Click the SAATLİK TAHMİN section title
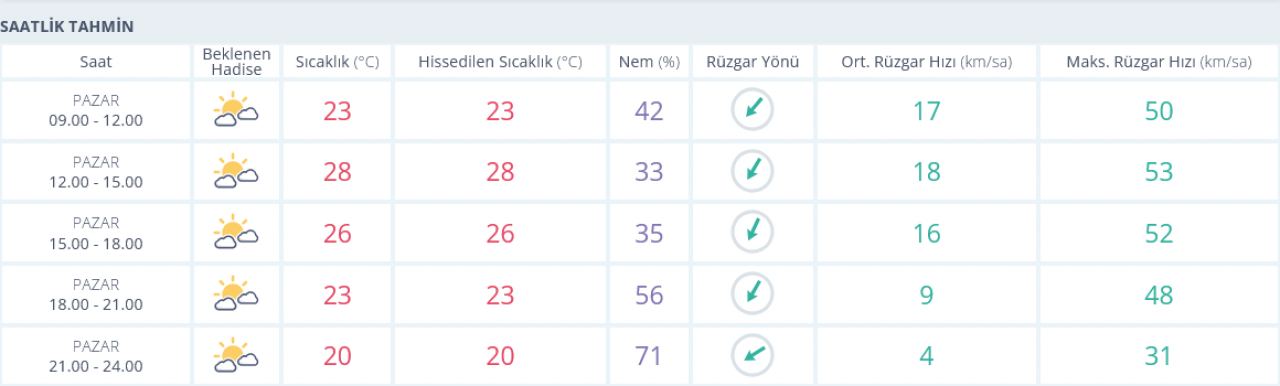Viewport: 1280px width, 386px height. (67, 26)
